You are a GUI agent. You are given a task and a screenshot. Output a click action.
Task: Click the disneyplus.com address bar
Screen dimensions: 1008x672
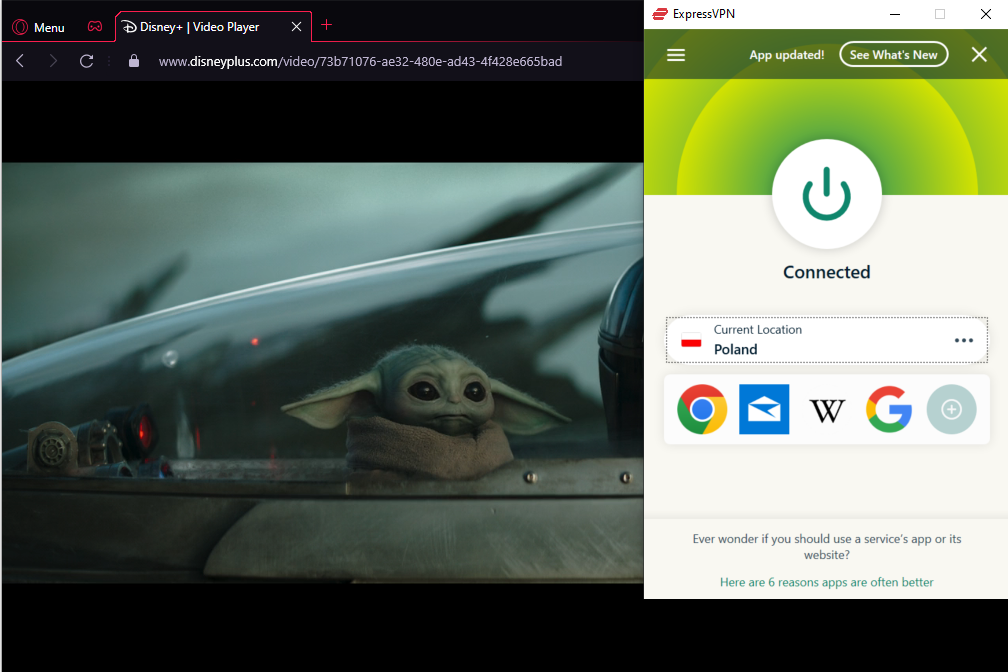tap(360, 61)
